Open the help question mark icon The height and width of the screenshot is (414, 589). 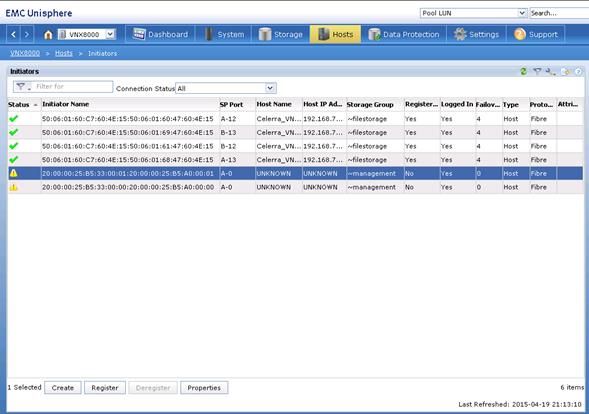[x=578, y=71]
